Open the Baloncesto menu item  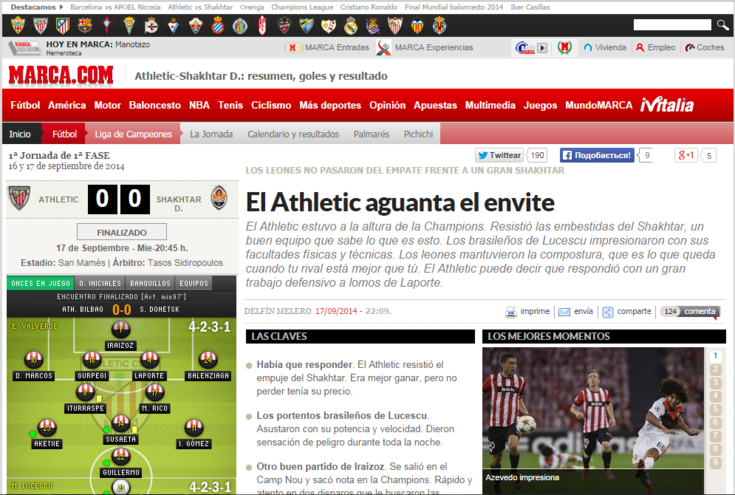coord(155,105)
